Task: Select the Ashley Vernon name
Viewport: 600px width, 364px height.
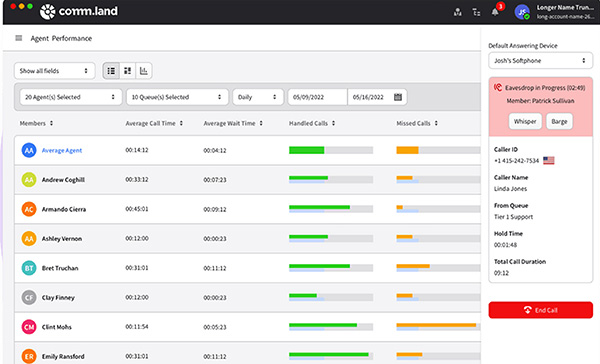Action: (62, 239)
